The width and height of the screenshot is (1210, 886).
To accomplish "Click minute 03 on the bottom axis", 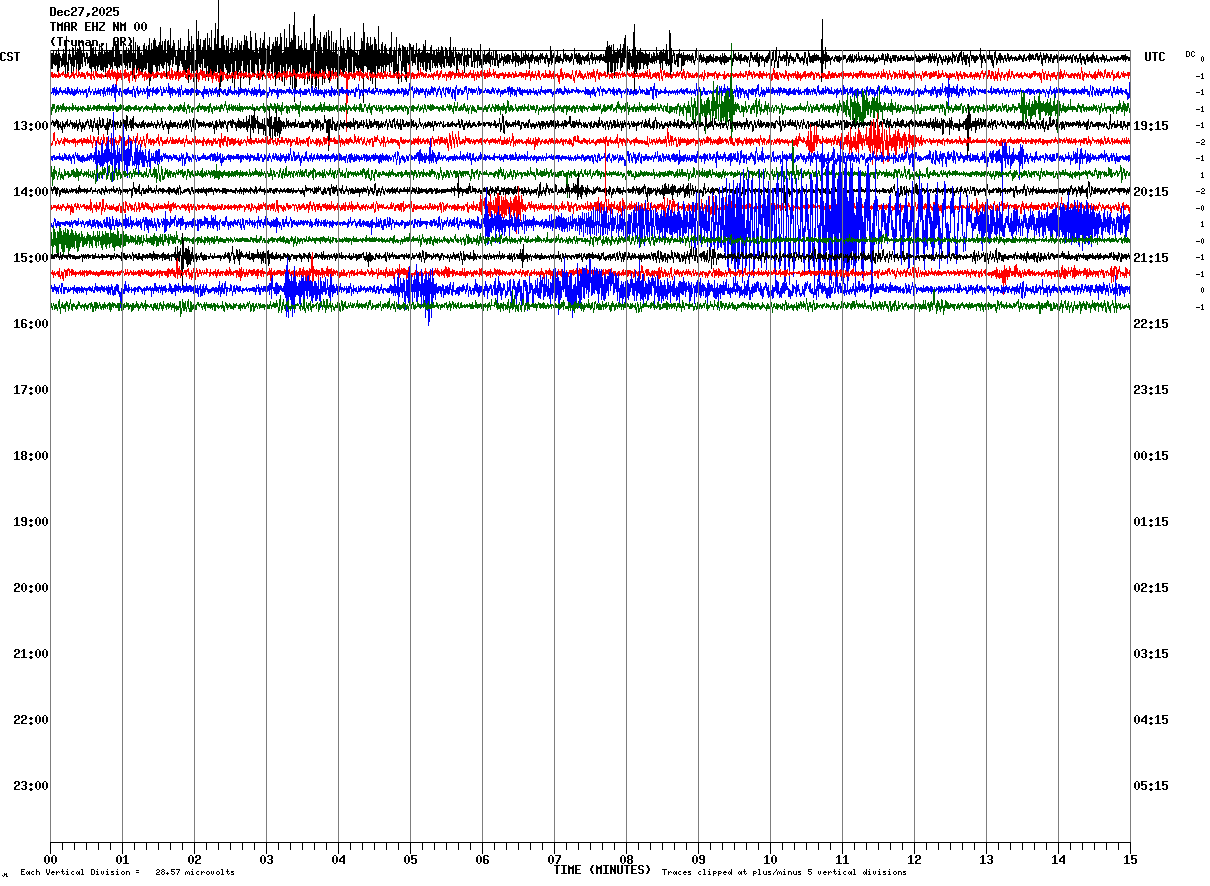I will (x=266, y=859).
